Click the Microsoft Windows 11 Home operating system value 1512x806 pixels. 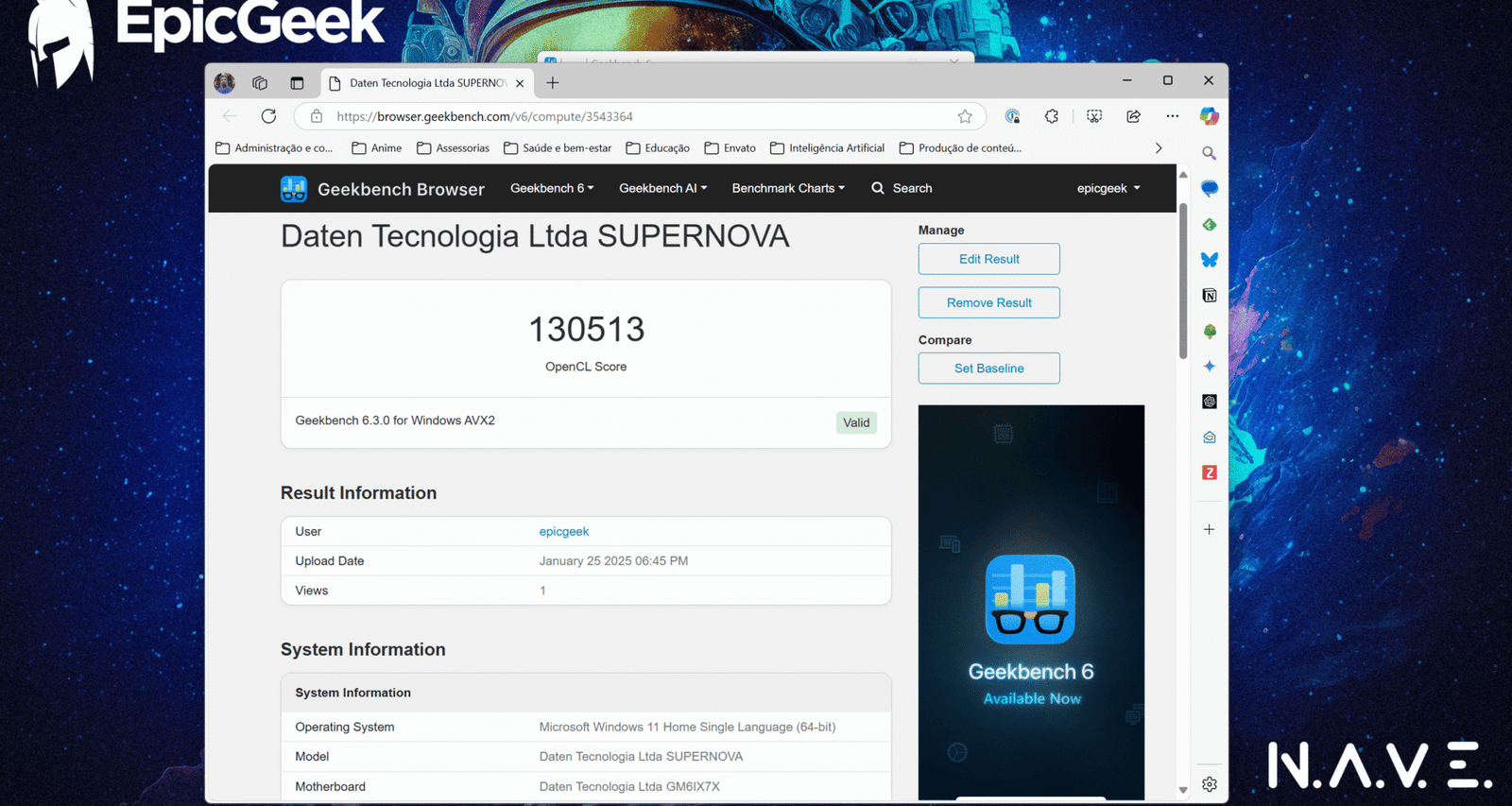pos(687,727)
